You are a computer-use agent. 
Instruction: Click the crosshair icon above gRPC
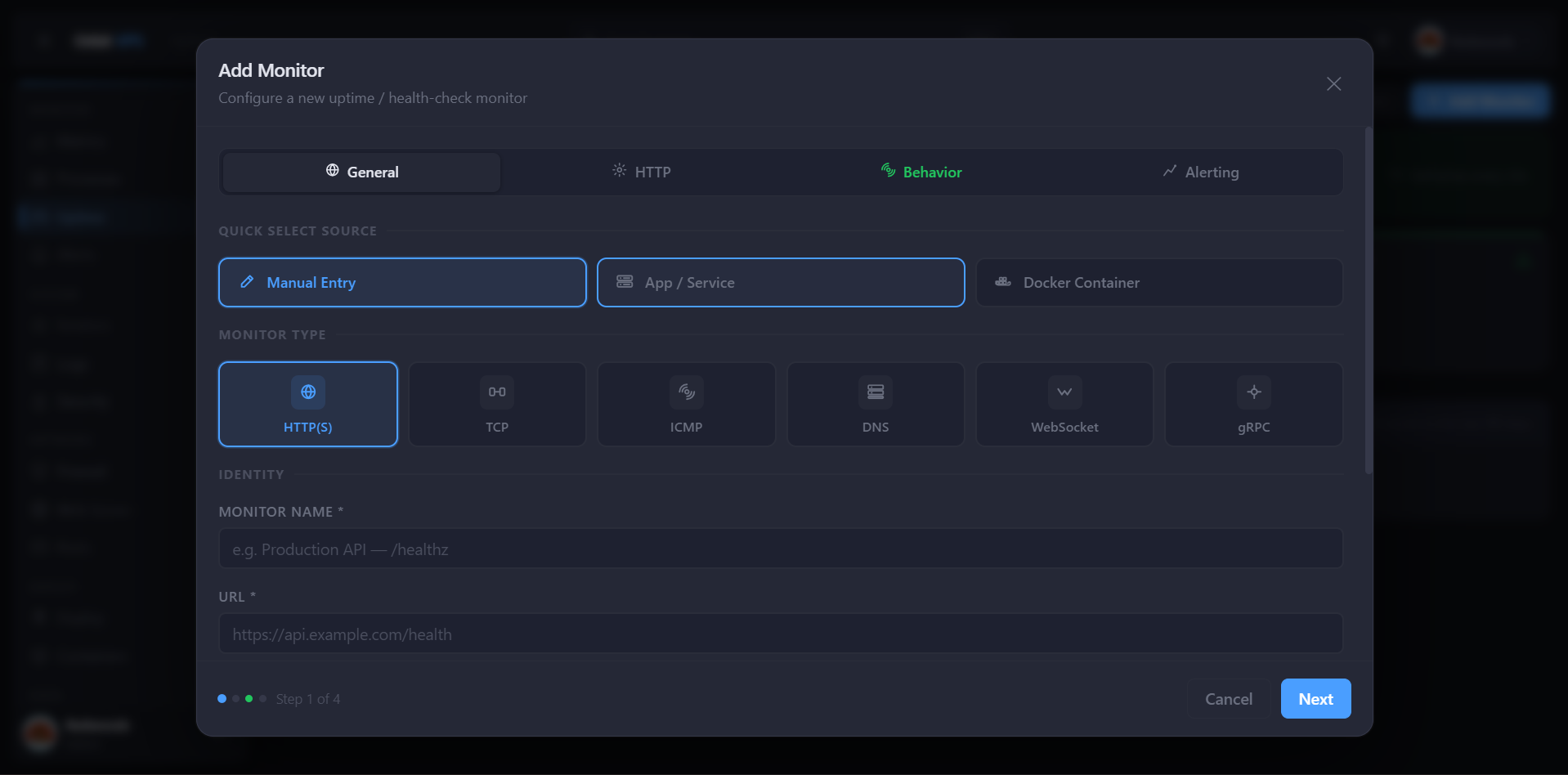click(x=1254, y=392)
